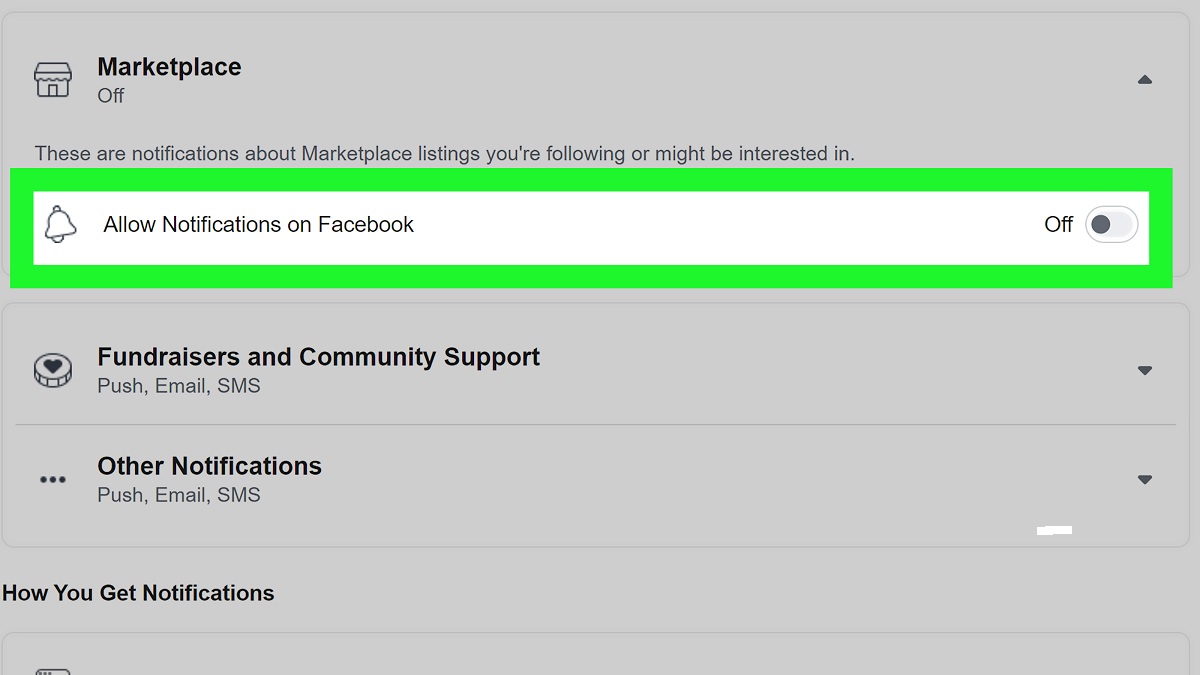Expand the Other Notifications dropdown arrow
1200x675 pixels.
click(x=1145, y=480)
